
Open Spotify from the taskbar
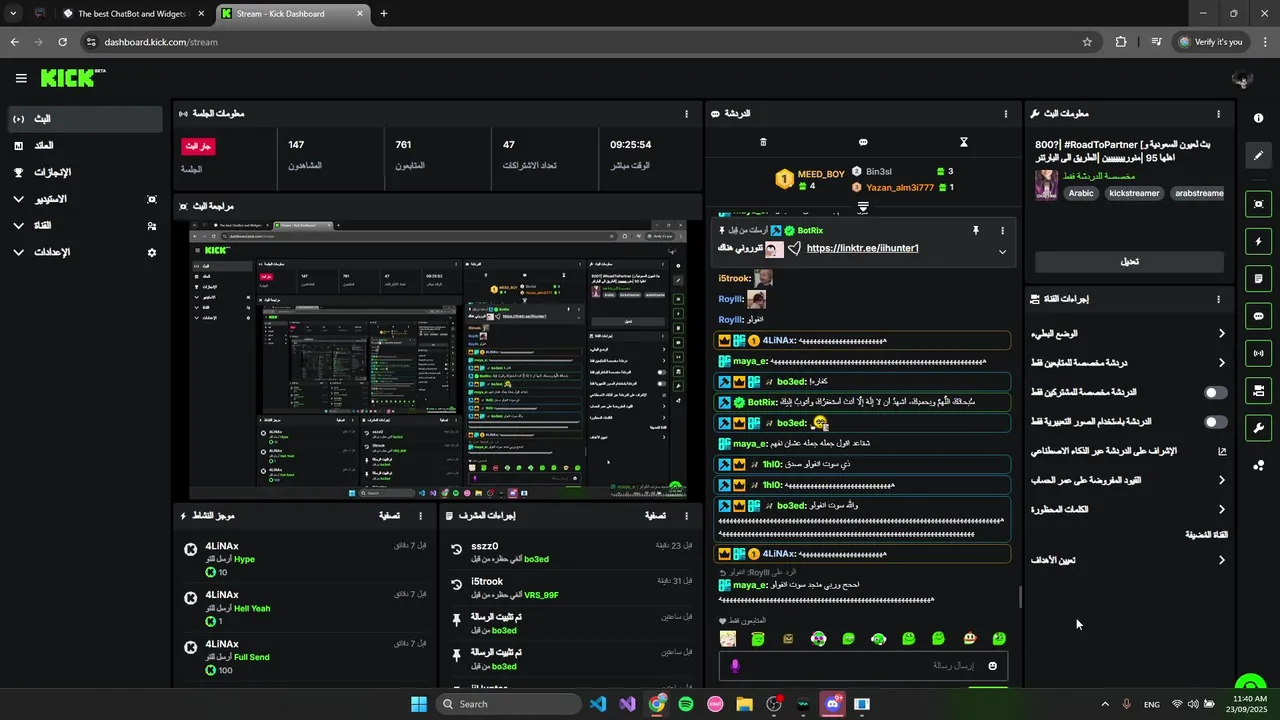click(686, 704)
